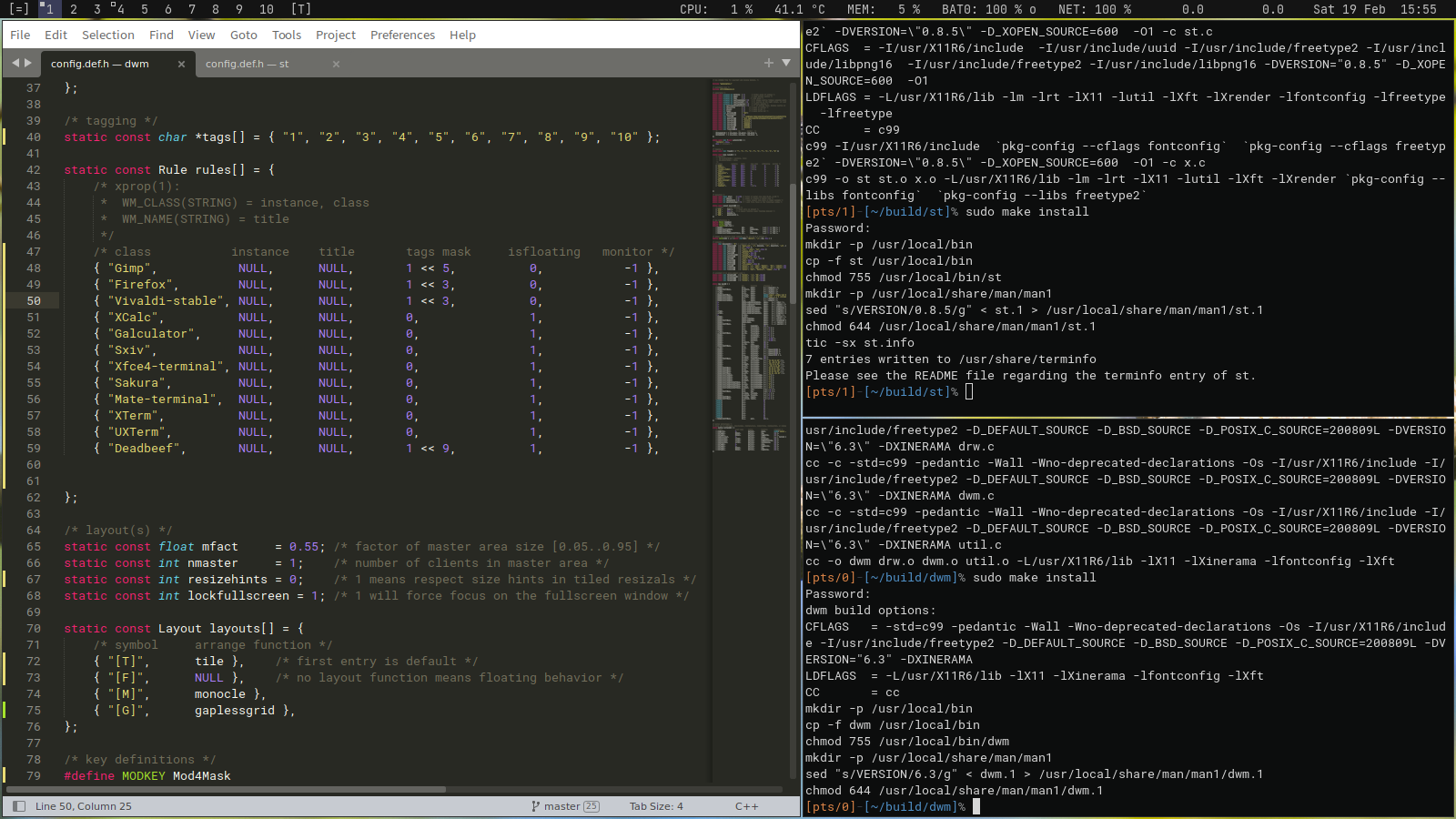Close the config.def.h — st tab
The height and width of the screenshot is (819, 1456).
[336, 64]
